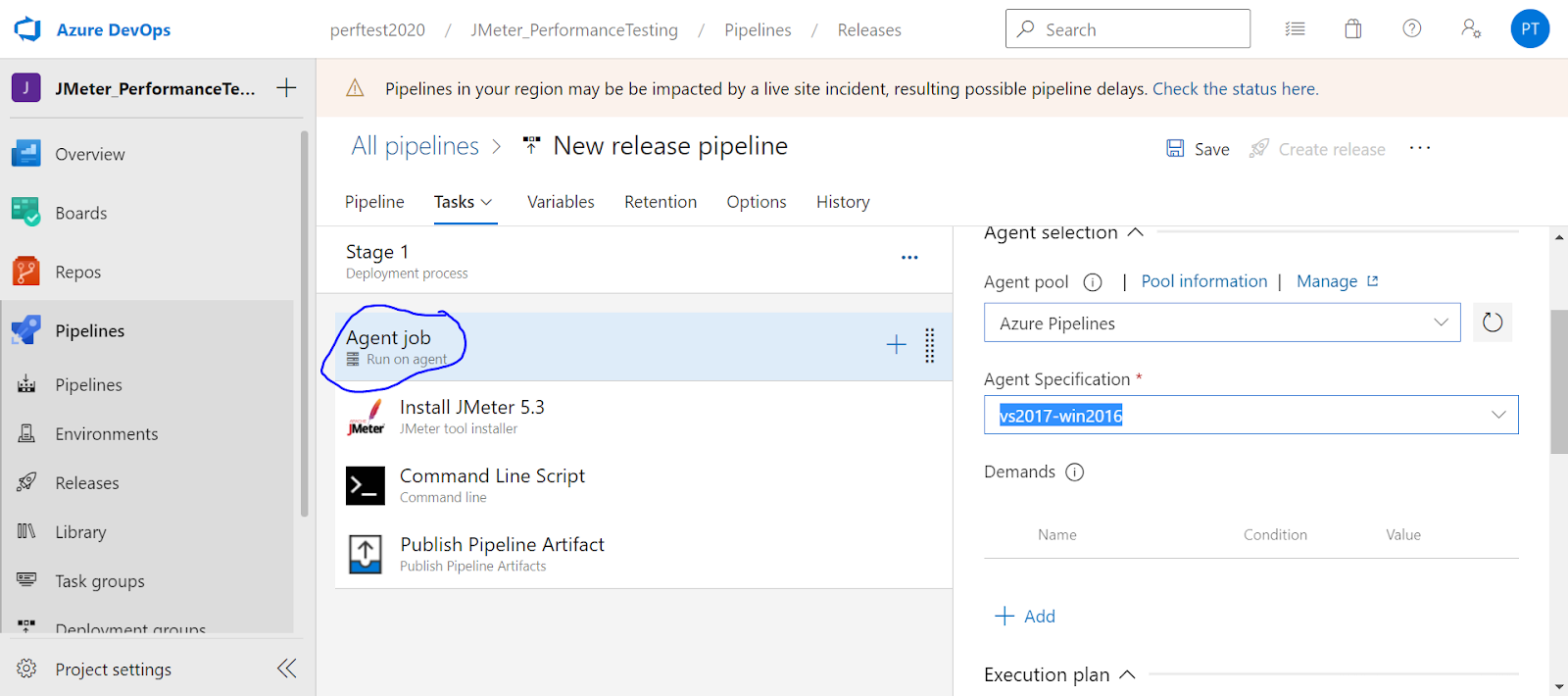
Task: Click the Install JMeter 5.3 task icon
Action: coord(366,417)
